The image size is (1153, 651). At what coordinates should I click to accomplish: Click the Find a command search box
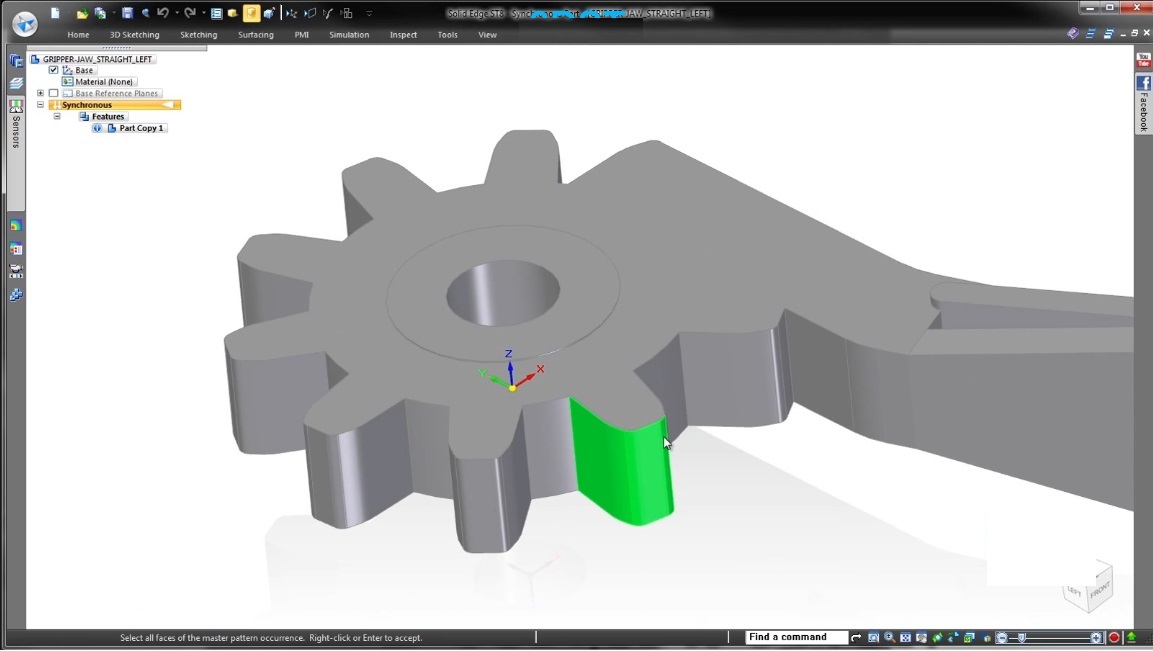(x=796, y=637)
